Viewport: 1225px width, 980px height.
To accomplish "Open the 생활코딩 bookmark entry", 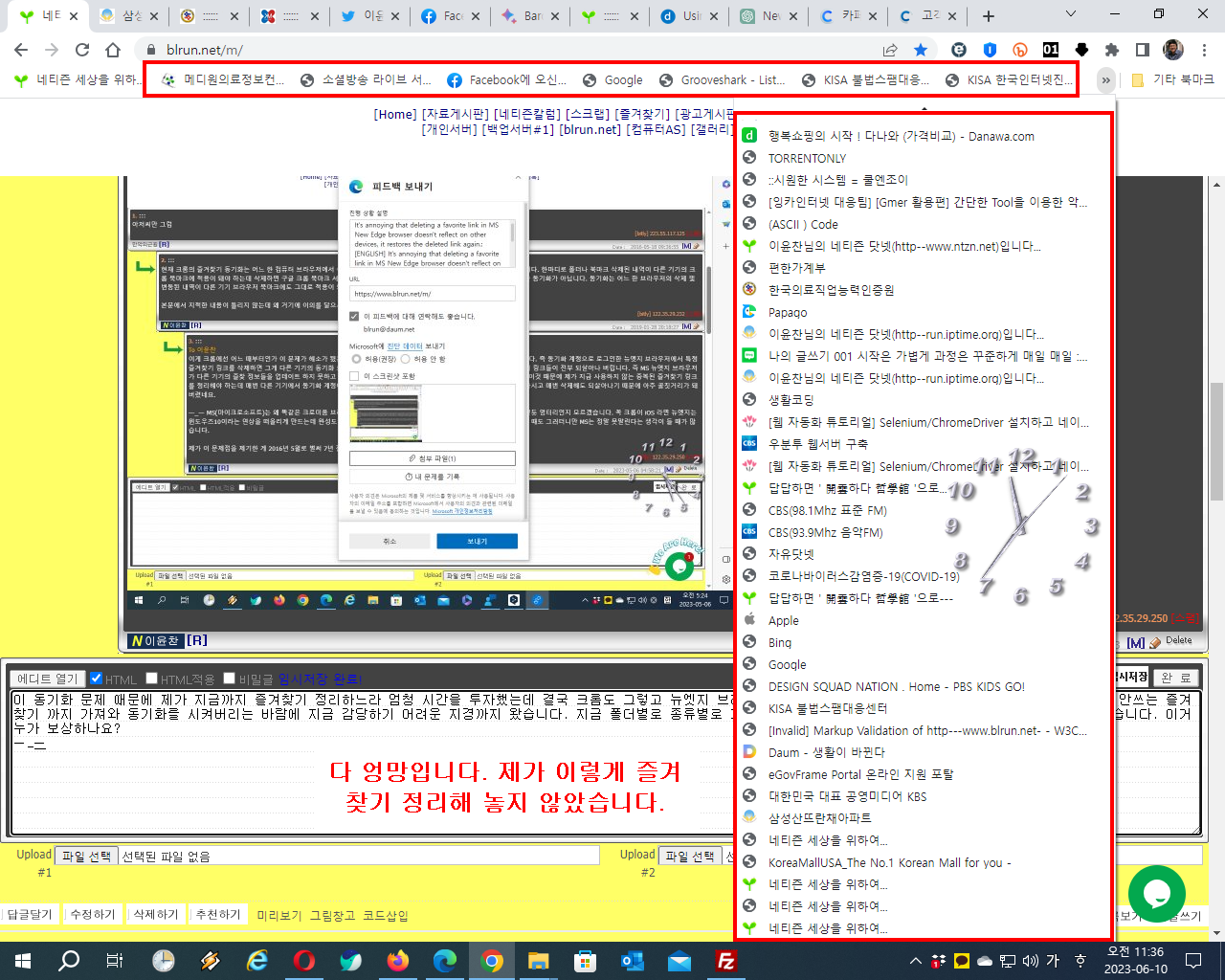I will [791, 400].
